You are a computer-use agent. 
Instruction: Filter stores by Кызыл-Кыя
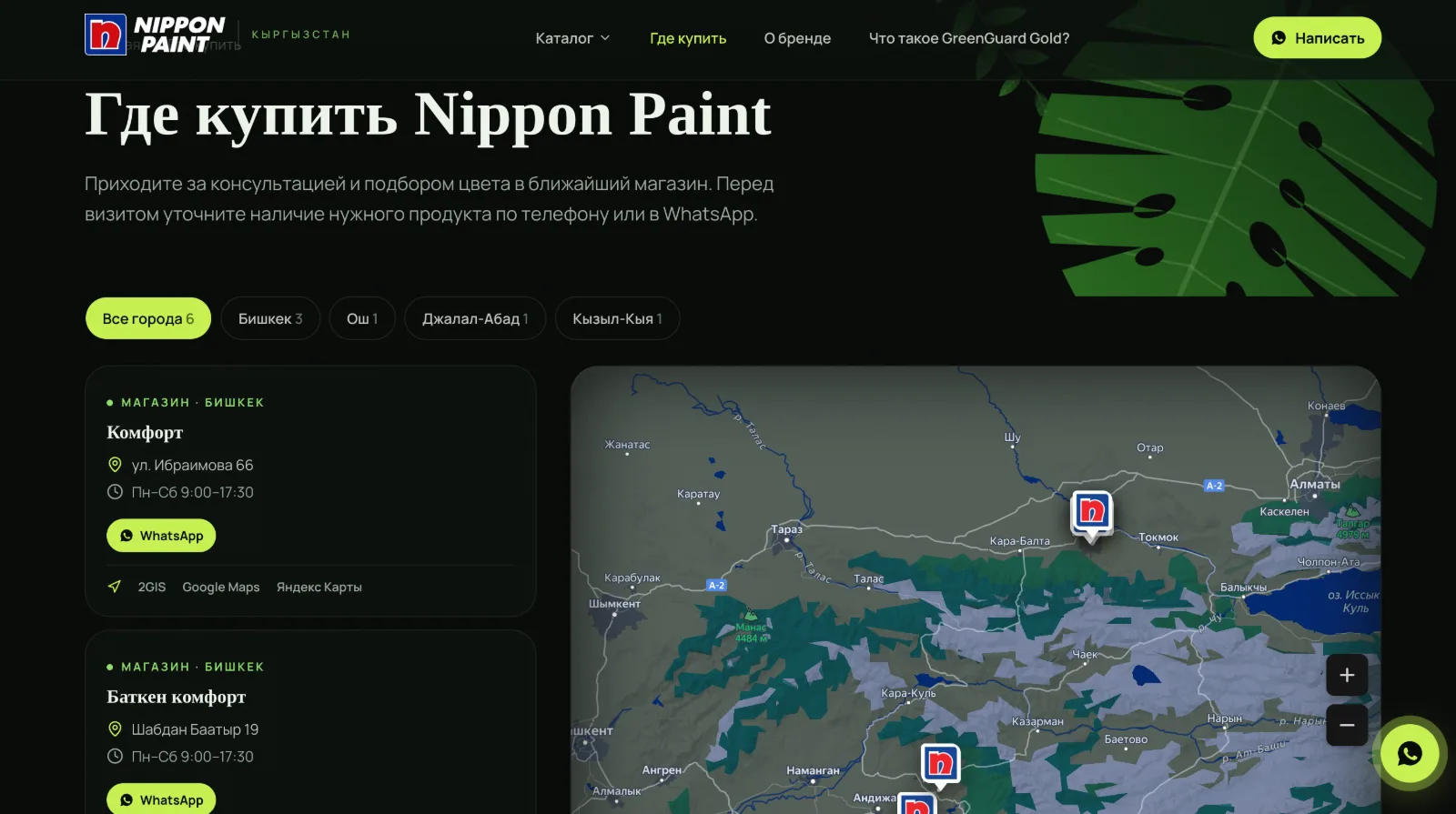pos(617,318)
